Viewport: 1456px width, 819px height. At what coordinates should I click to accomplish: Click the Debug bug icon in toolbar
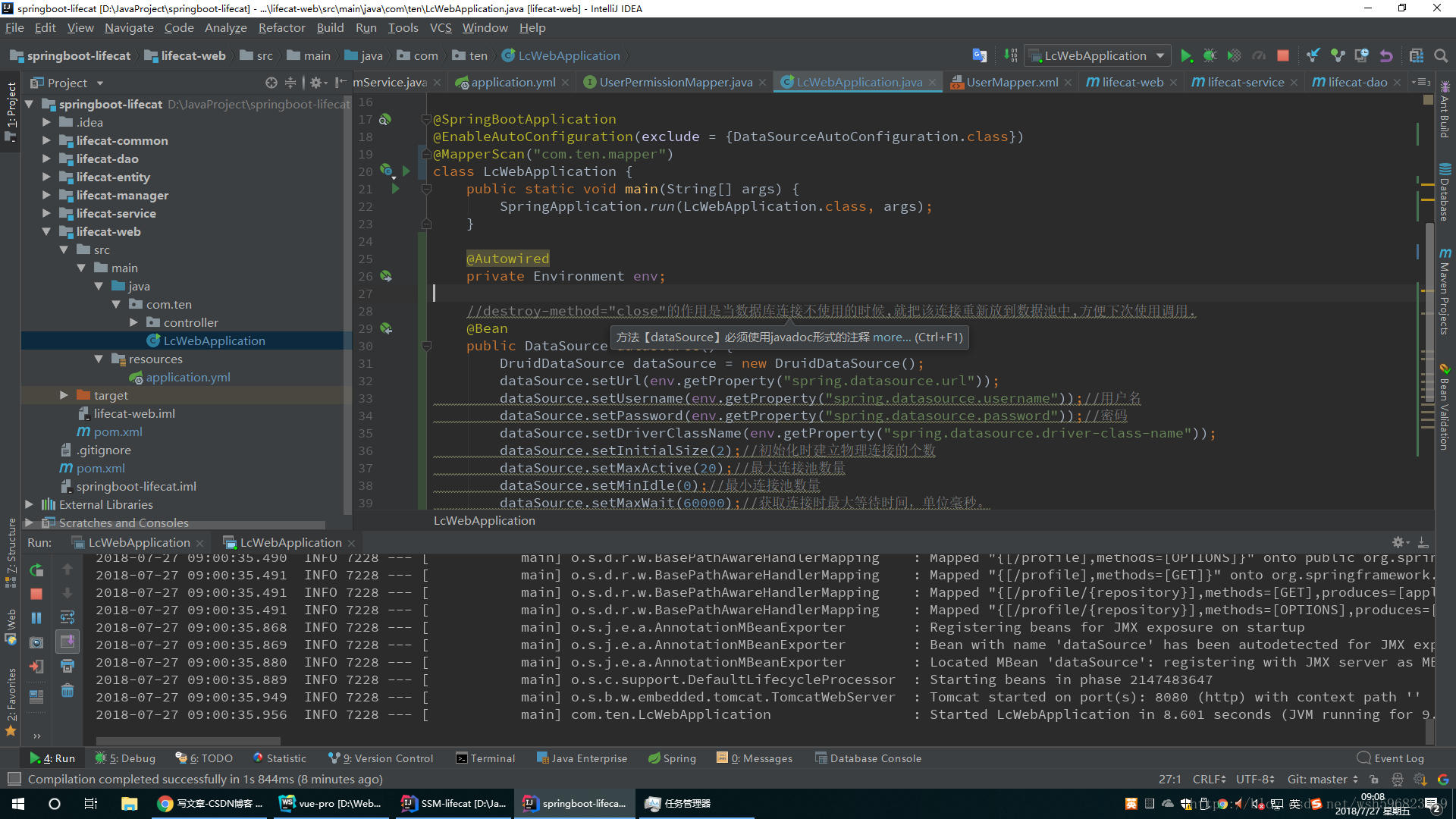tap(1210, 56)
